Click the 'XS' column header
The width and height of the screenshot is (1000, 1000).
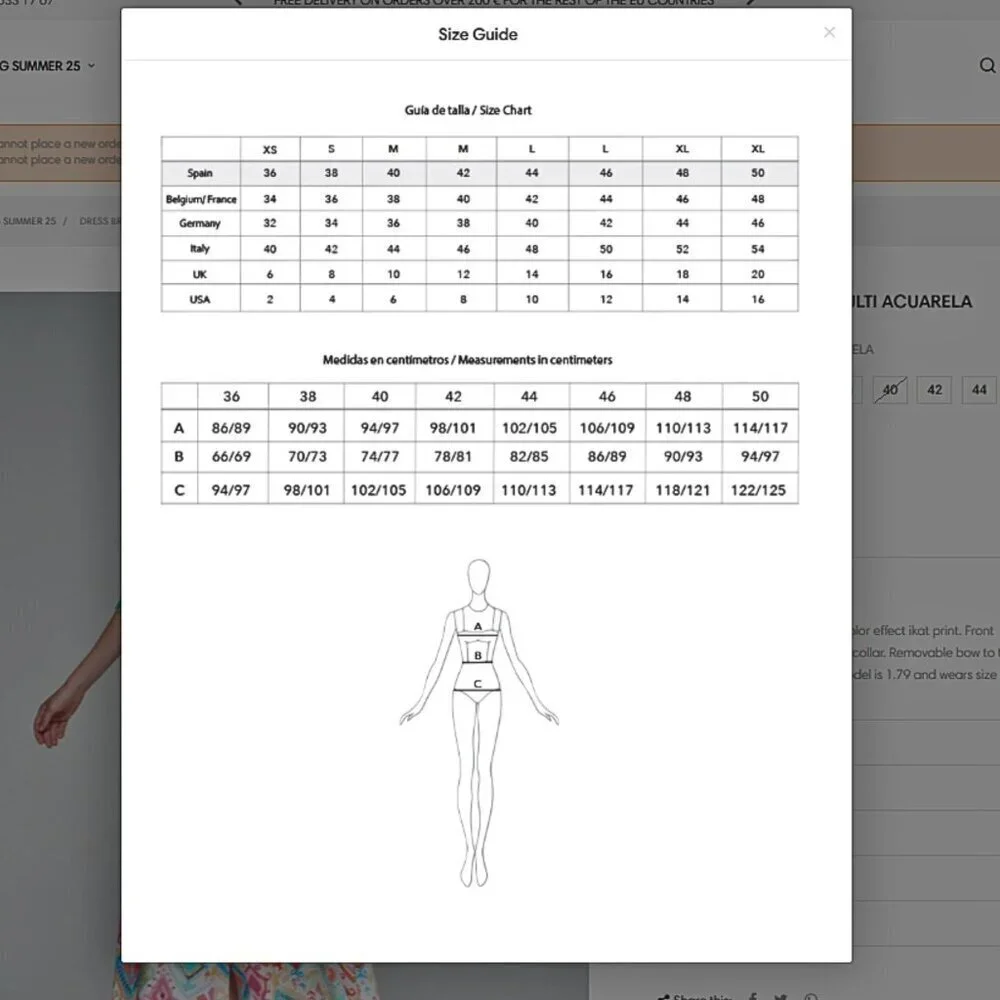point(270,149)
